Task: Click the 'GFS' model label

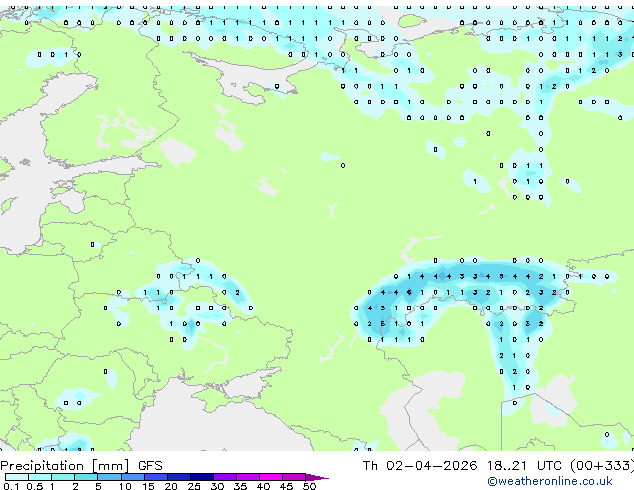Action: [x=150, y=466]
